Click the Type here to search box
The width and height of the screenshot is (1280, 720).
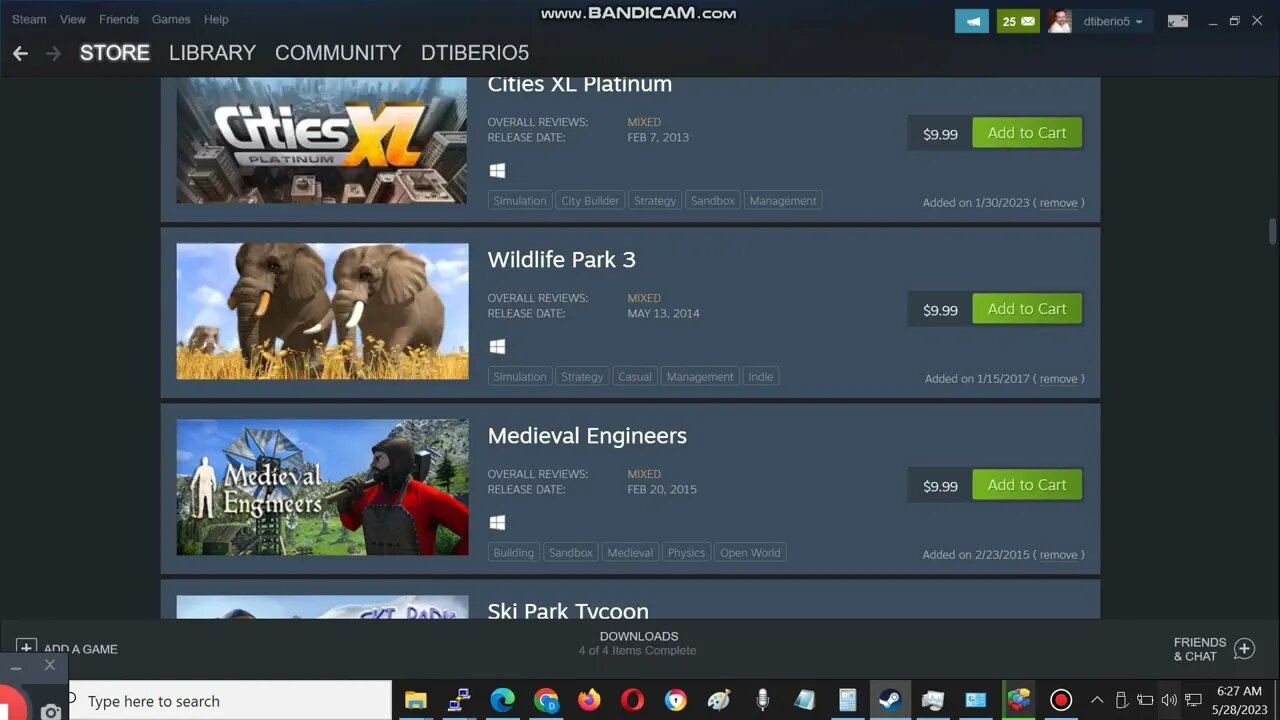point(230,701)
